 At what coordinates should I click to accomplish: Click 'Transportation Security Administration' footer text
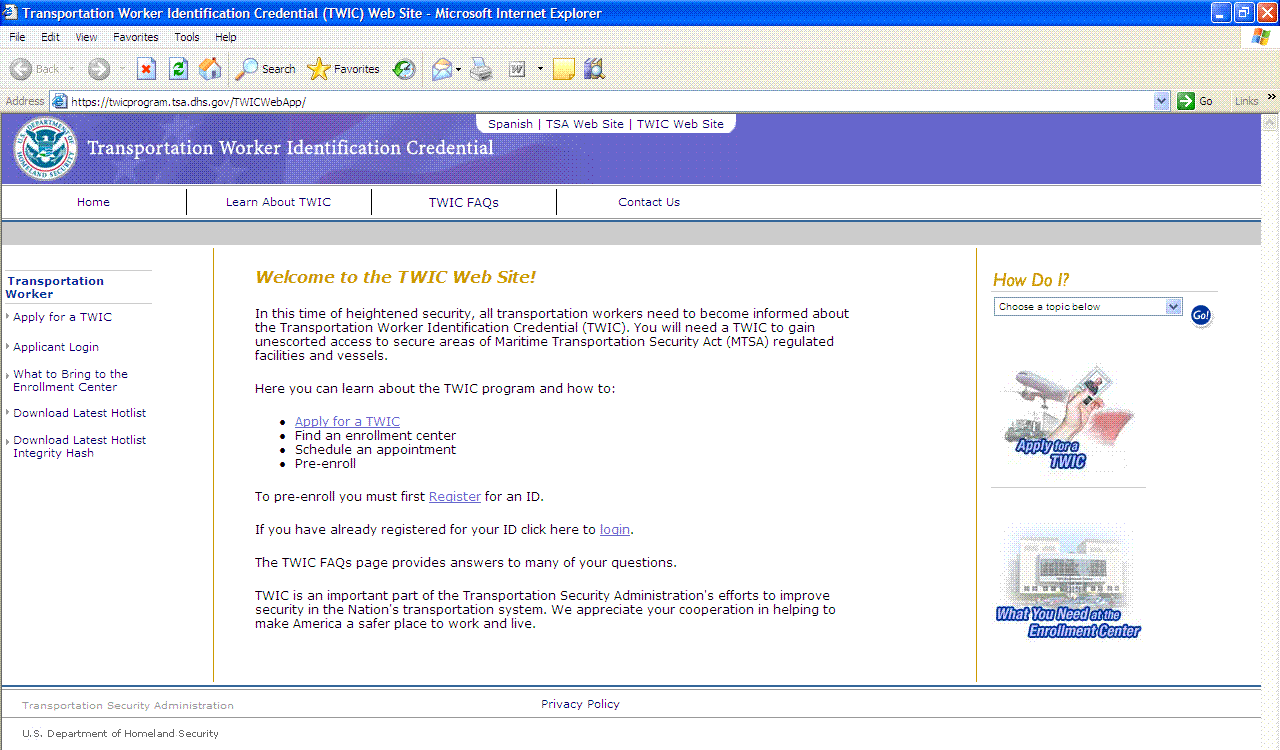click(128, 705)
